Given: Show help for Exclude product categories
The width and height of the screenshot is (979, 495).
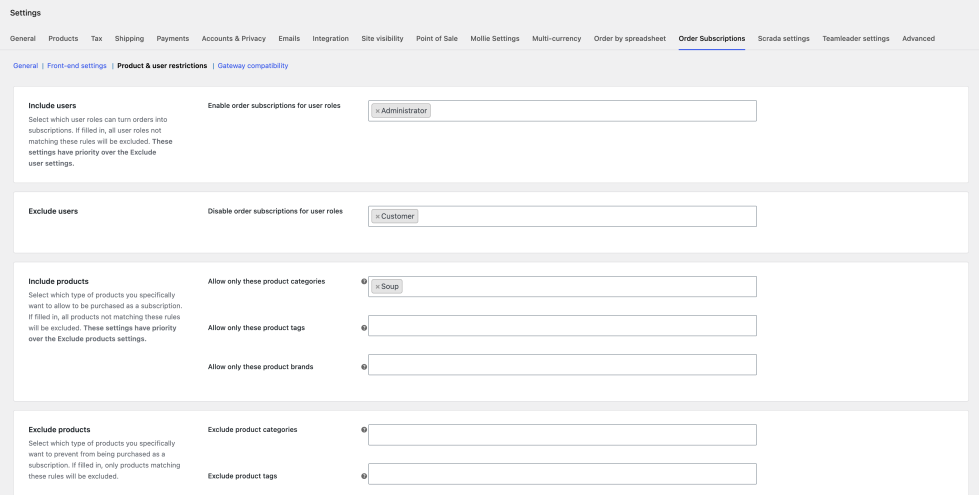Looking at the screenshot, I should point(364,429).
